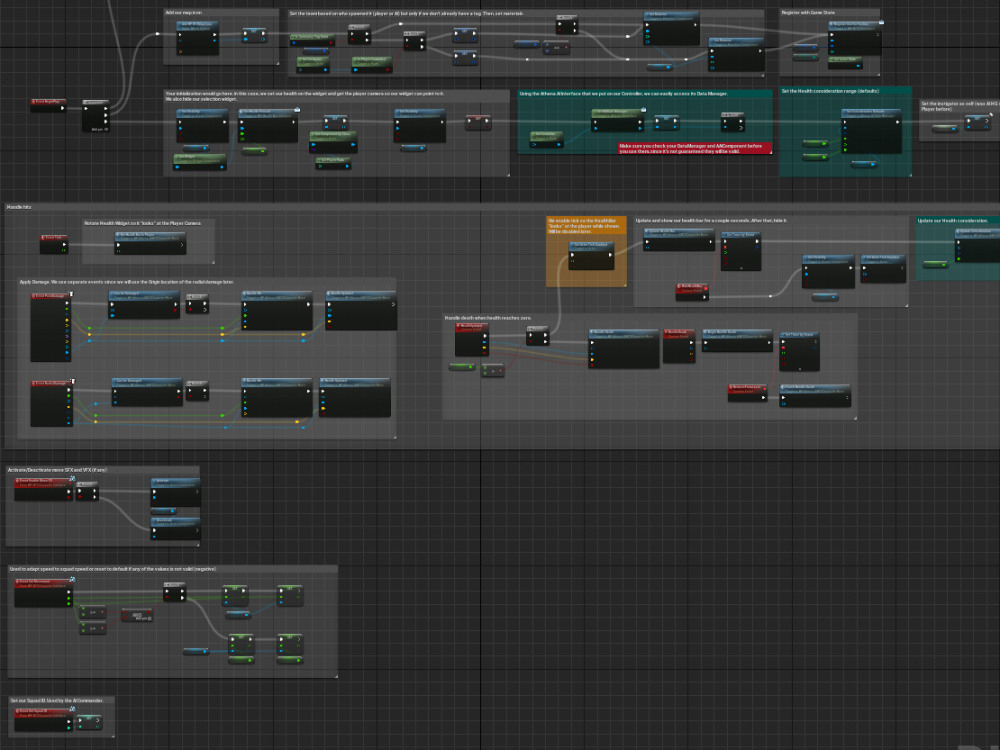The width and height of the screenshot is (1000, 750).
Task: Click Add pin on the Sequence node
Action: pos(100,129)
